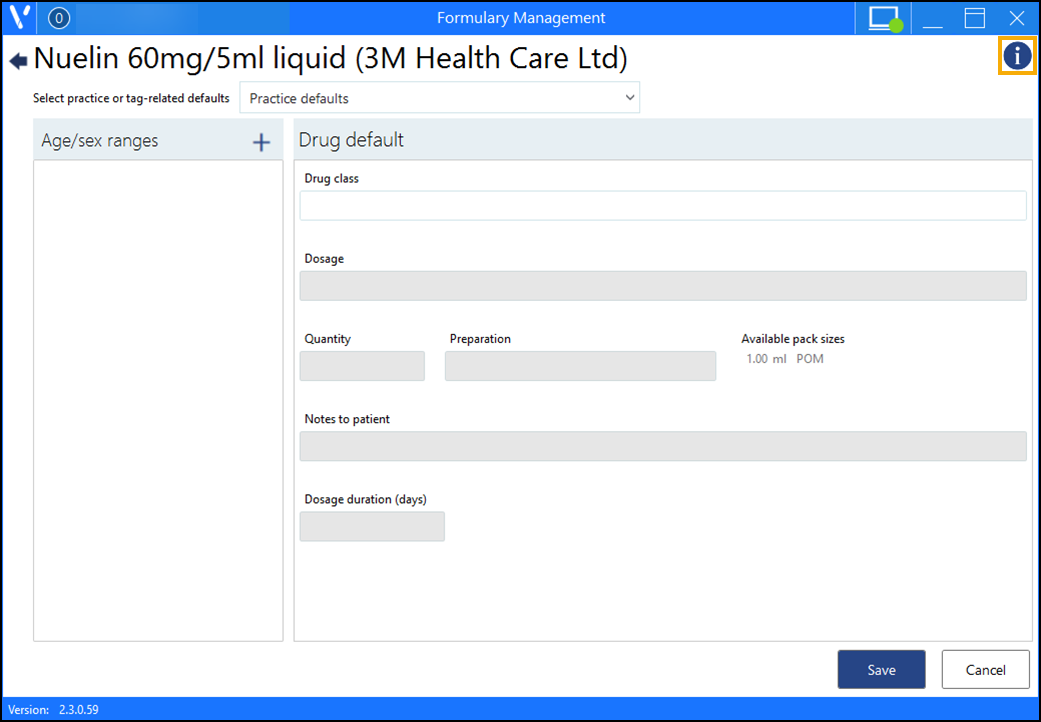This screenshot has width=1041, height=722.
Task: Select the Notes to patient field
Action: (662, 446)
